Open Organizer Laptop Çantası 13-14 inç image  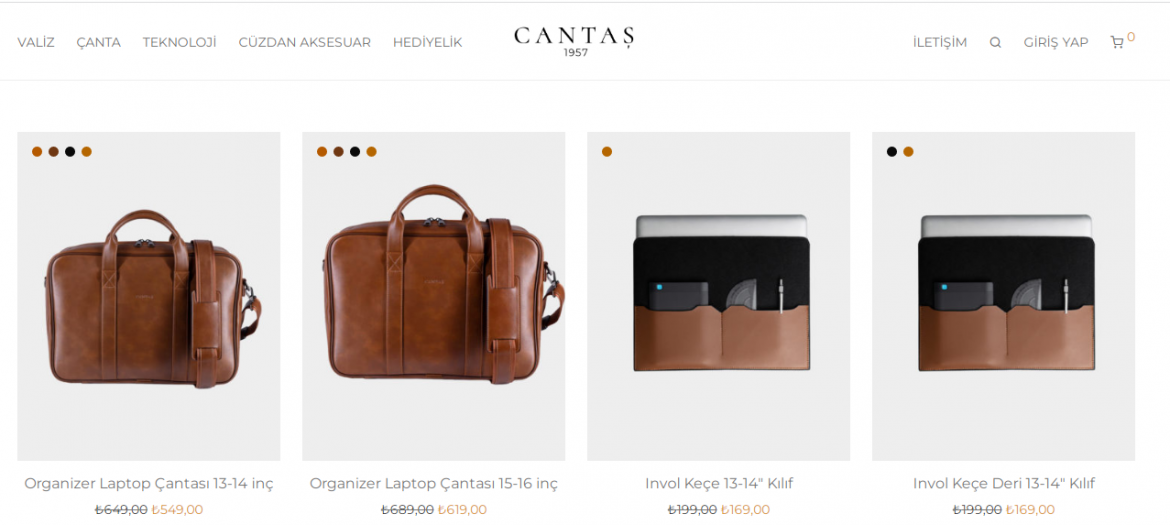pos(148,296)
